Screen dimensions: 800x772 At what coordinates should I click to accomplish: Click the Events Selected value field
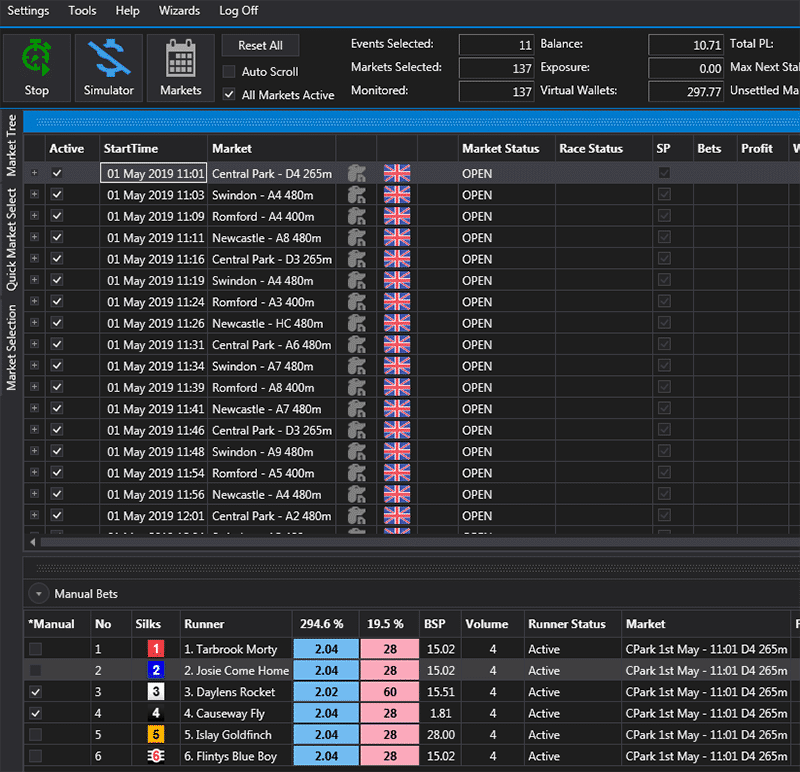tap(496, 45)
